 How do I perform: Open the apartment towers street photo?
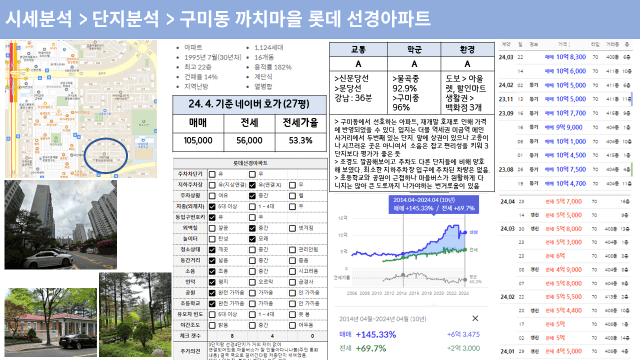60,224
